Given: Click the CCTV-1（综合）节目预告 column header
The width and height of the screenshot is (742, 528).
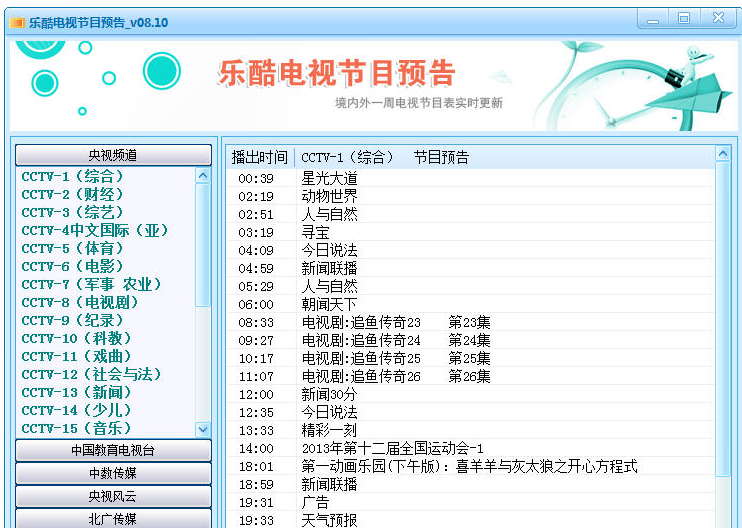Looking at the screenshot, I should click(x=505, y=157).
